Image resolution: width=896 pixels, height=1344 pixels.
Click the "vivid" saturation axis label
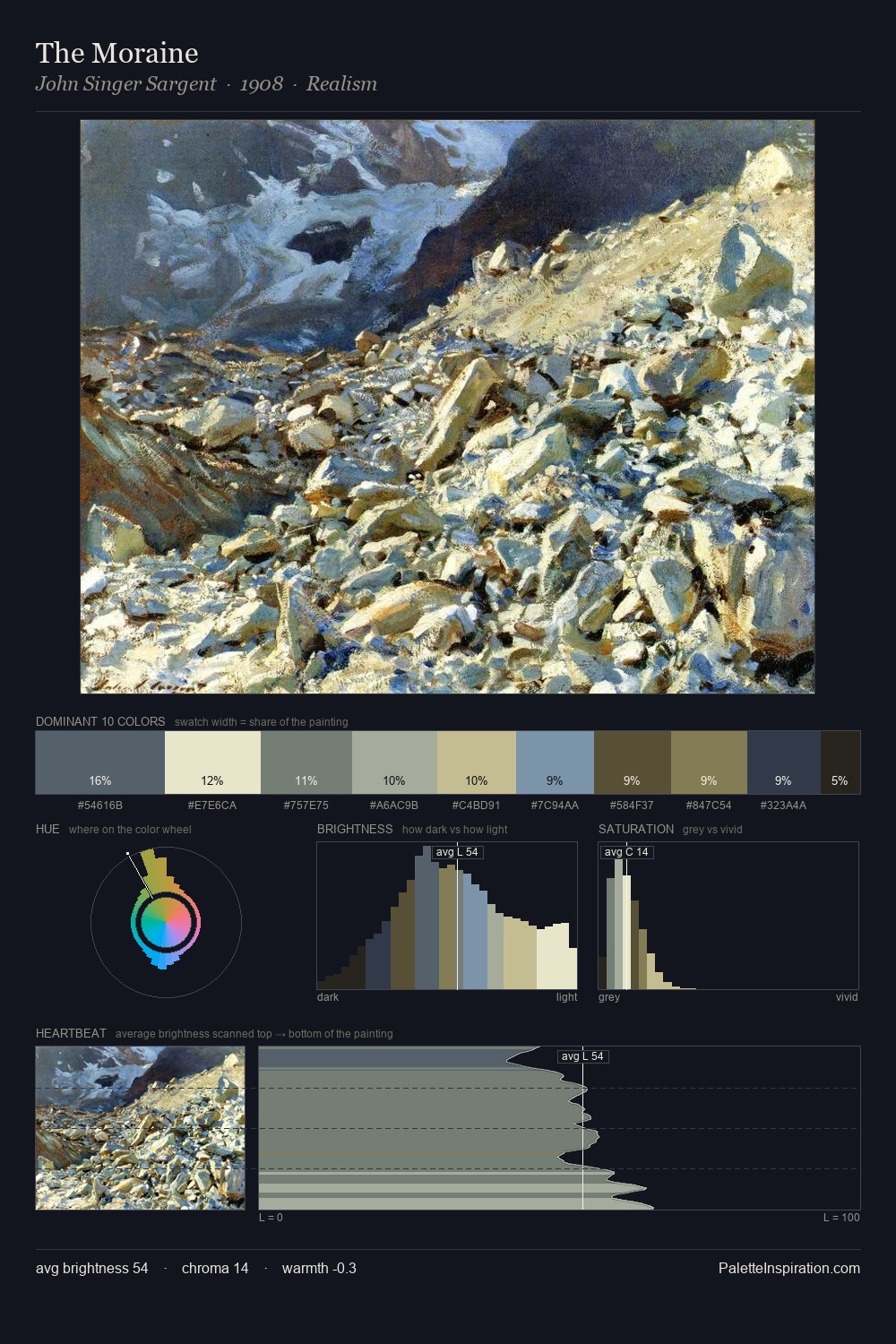pos(847,997)
